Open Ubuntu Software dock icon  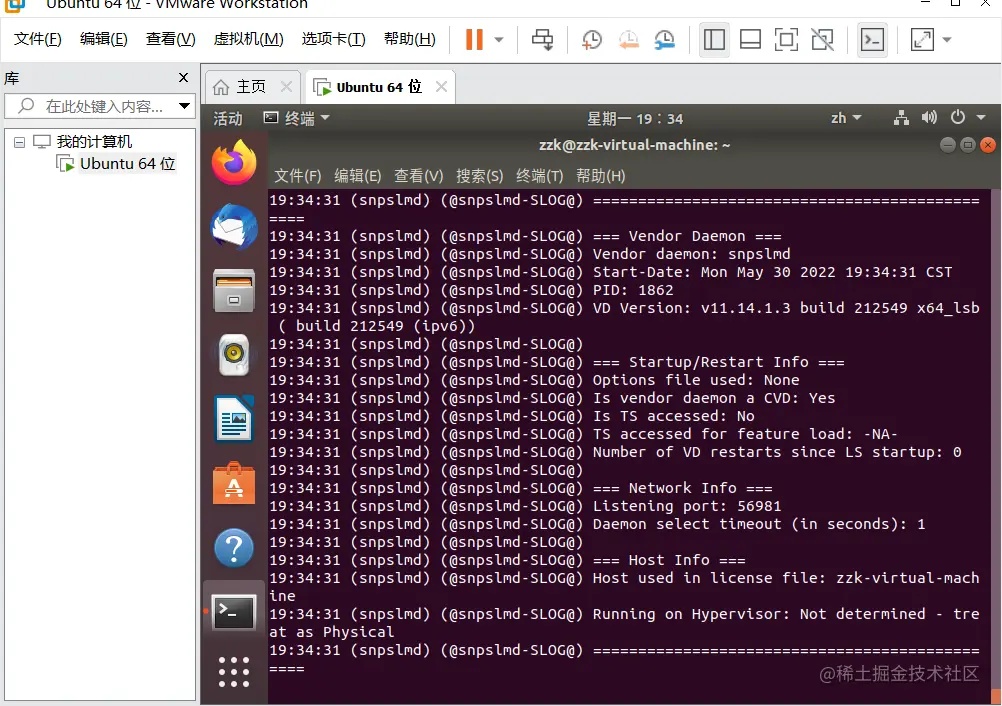click(234, 484)
